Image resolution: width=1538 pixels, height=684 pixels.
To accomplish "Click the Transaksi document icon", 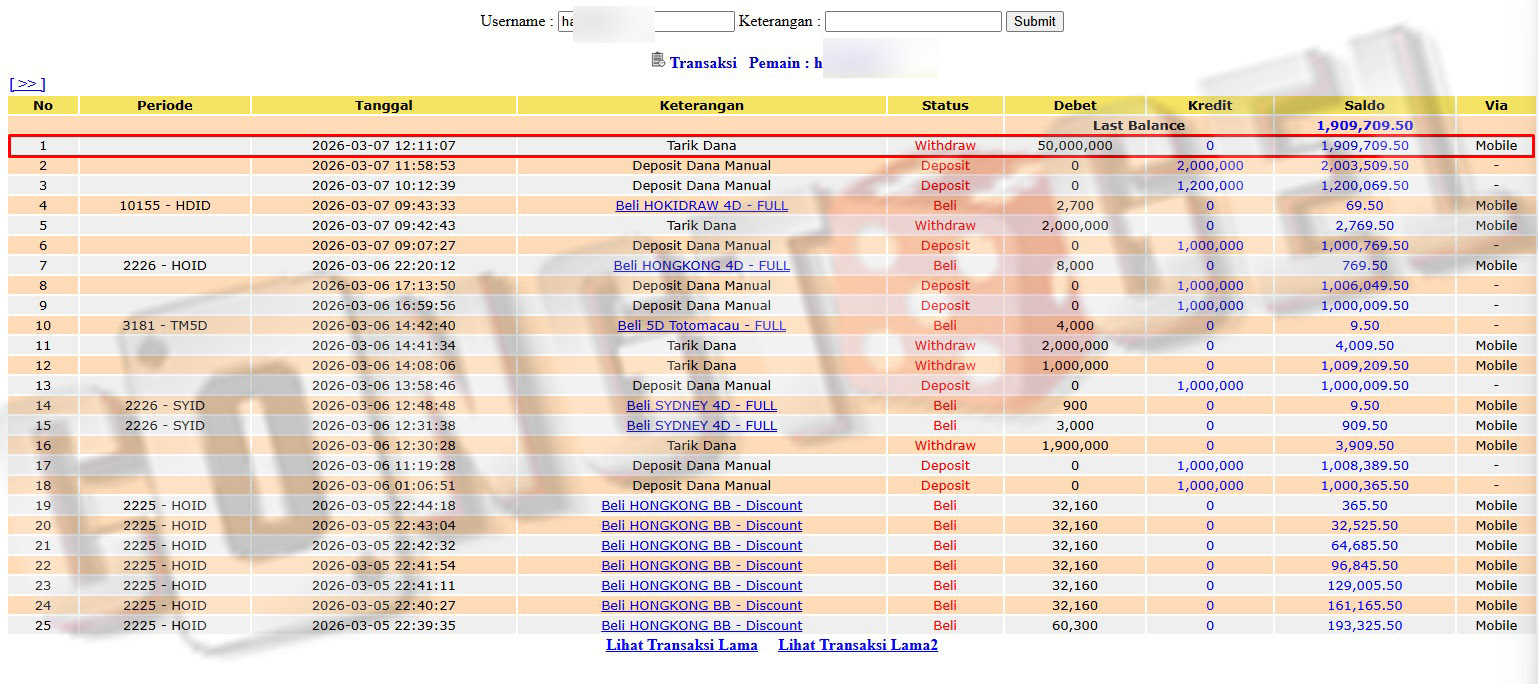I will point(658,60).
